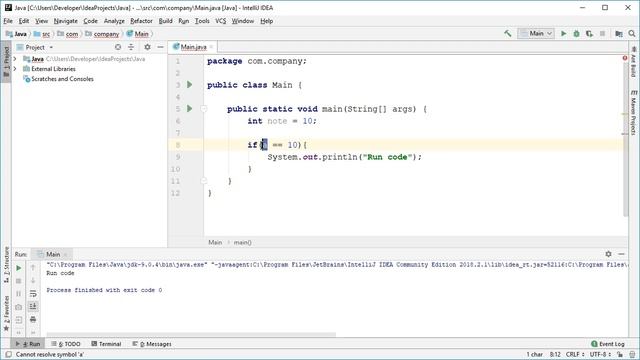This screenshot has height=360, width=640.
Task: Close the Main.java editor tab
Action: coord(211,47)
